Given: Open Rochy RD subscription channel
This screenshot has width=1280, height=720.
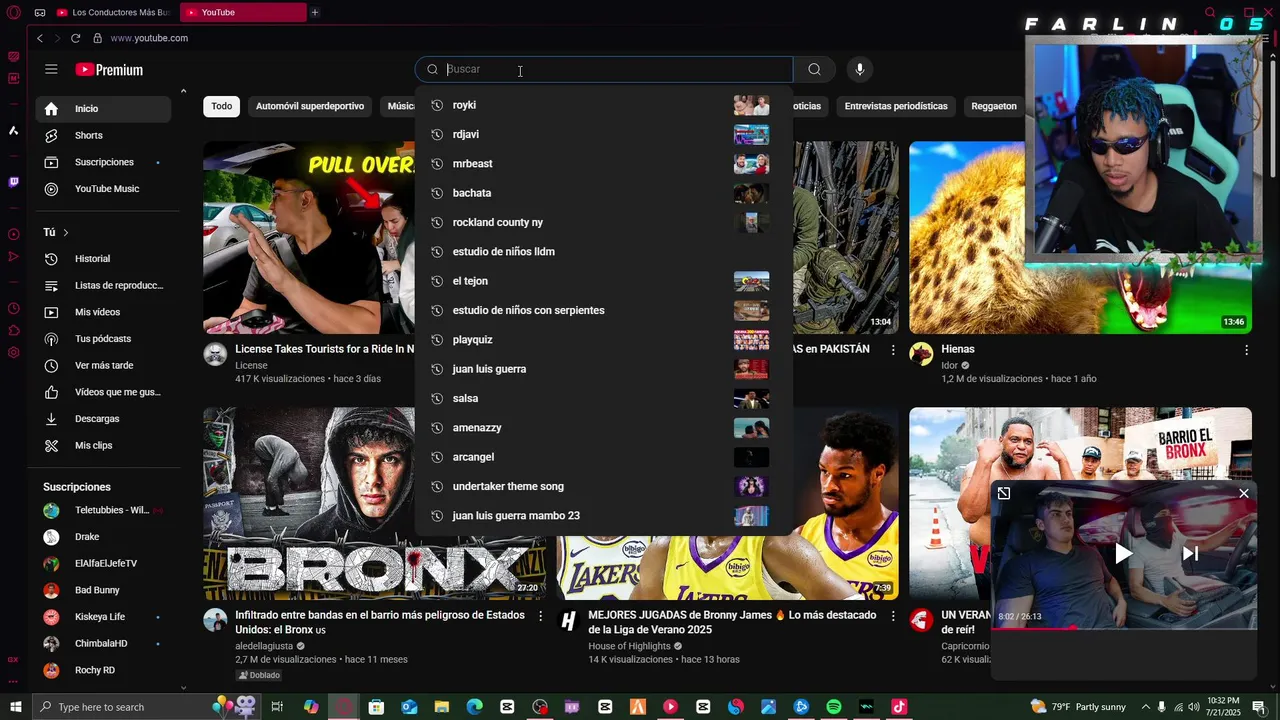Looking at the screenshot, I should pos(103,670).
